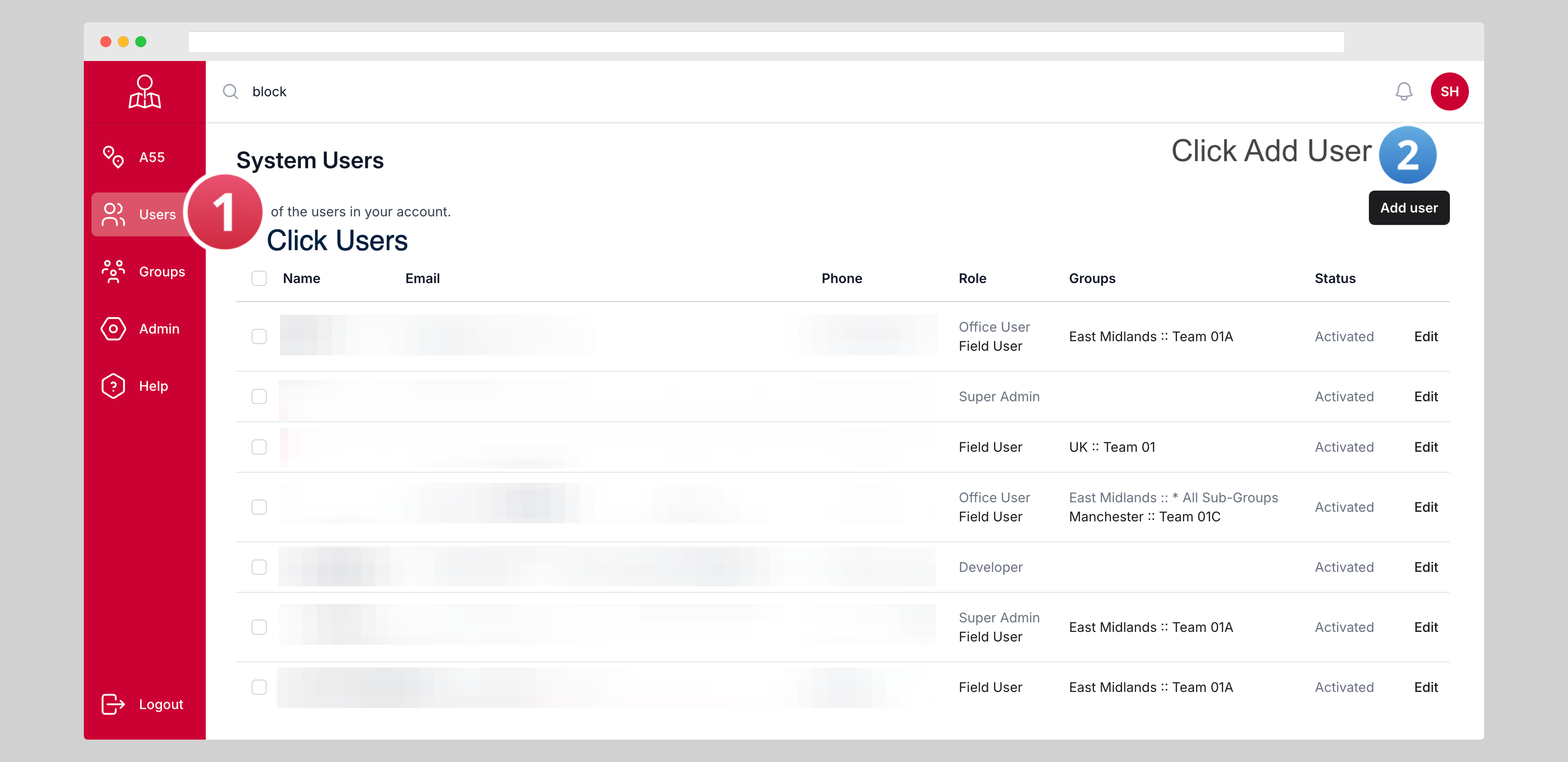Toggle the select-all checkbox in the header
This screenshot has width=1568, height=762.
(259, 278)
